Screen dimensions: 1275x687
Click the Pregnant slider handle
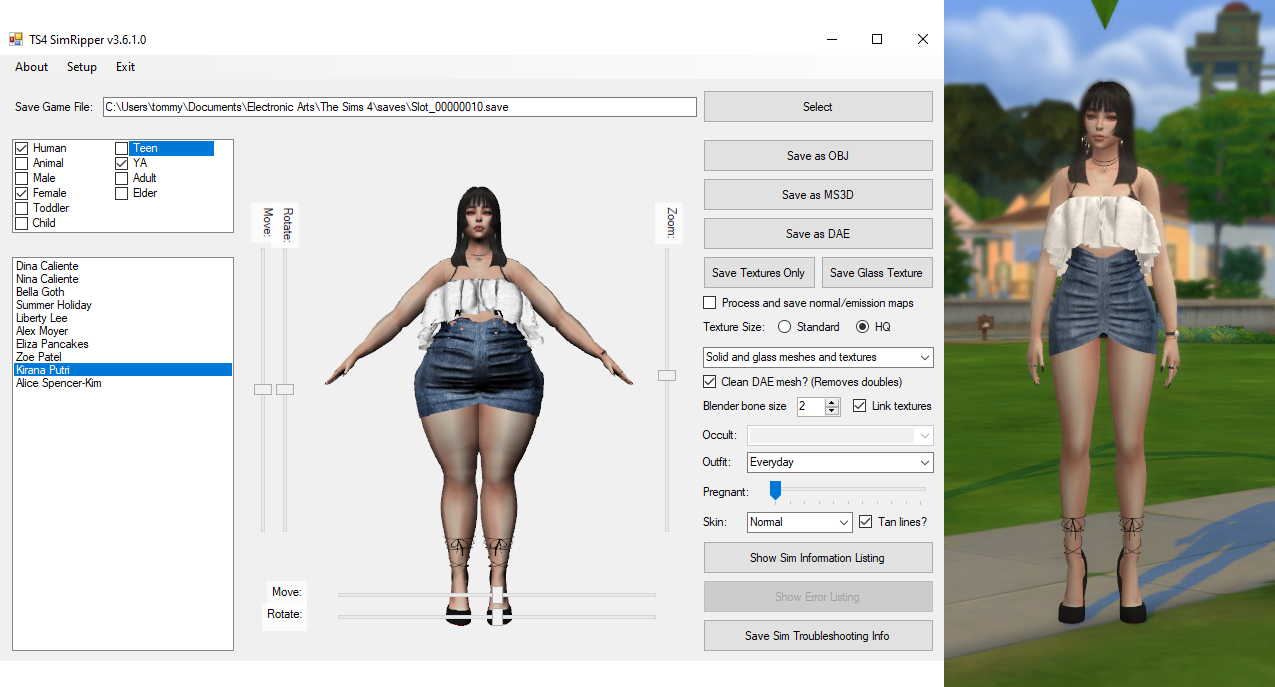[775, 490]
